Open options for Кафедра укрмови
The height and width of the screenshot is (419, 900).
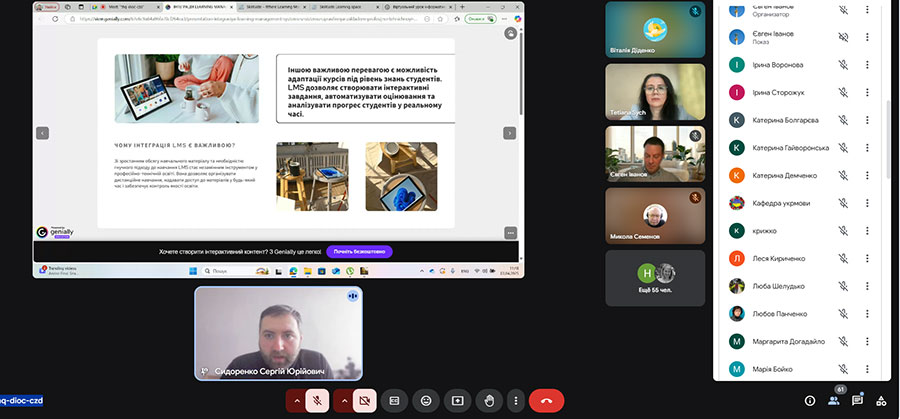tap(867, 203)
